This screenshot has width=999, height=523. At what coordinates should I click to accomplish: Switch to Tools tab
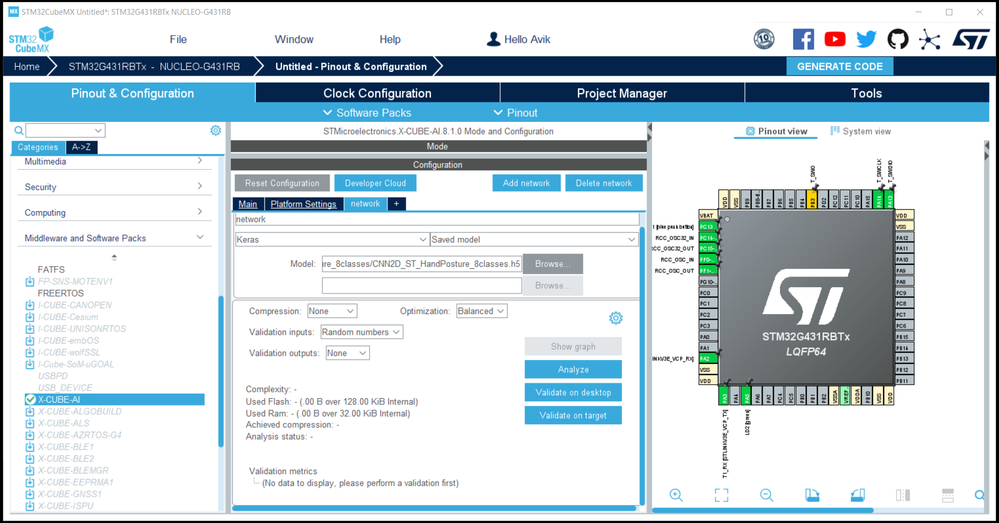pos(866,93)
